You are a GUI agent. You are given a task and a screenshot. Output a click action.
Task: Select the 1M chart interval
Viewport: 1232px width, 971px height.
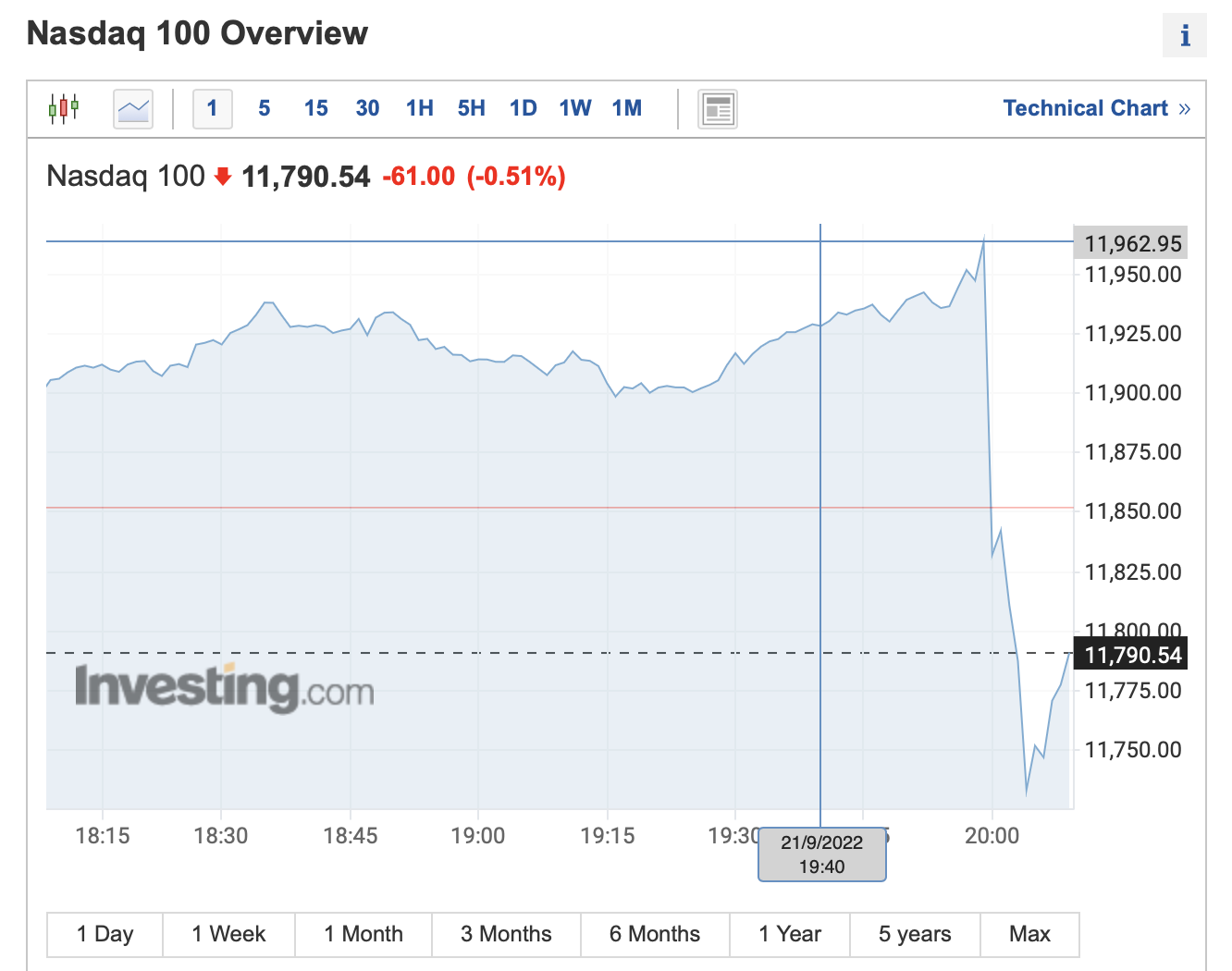click(626, 108)
